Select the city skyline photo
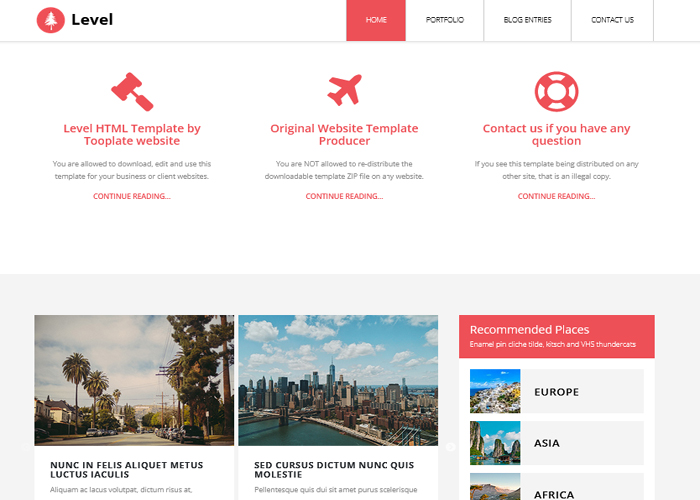 pyautogui.click(x=338, y=380)
